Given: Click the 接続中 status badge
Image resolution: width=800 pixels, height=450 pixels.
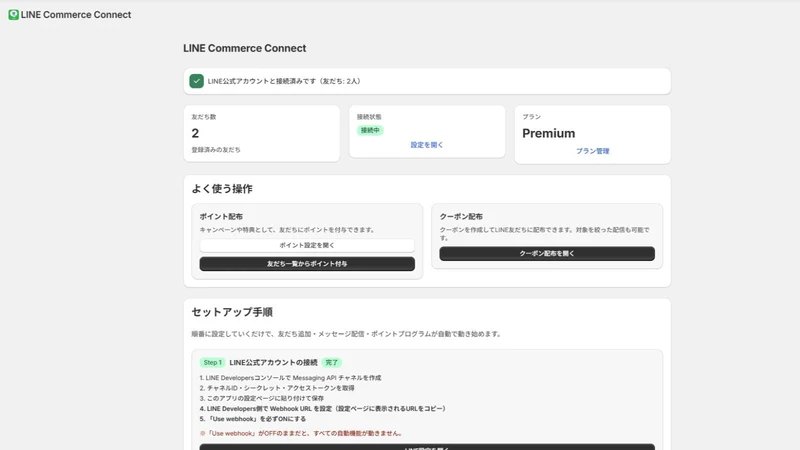Looking at the screenshot, I should pos(370,131).
